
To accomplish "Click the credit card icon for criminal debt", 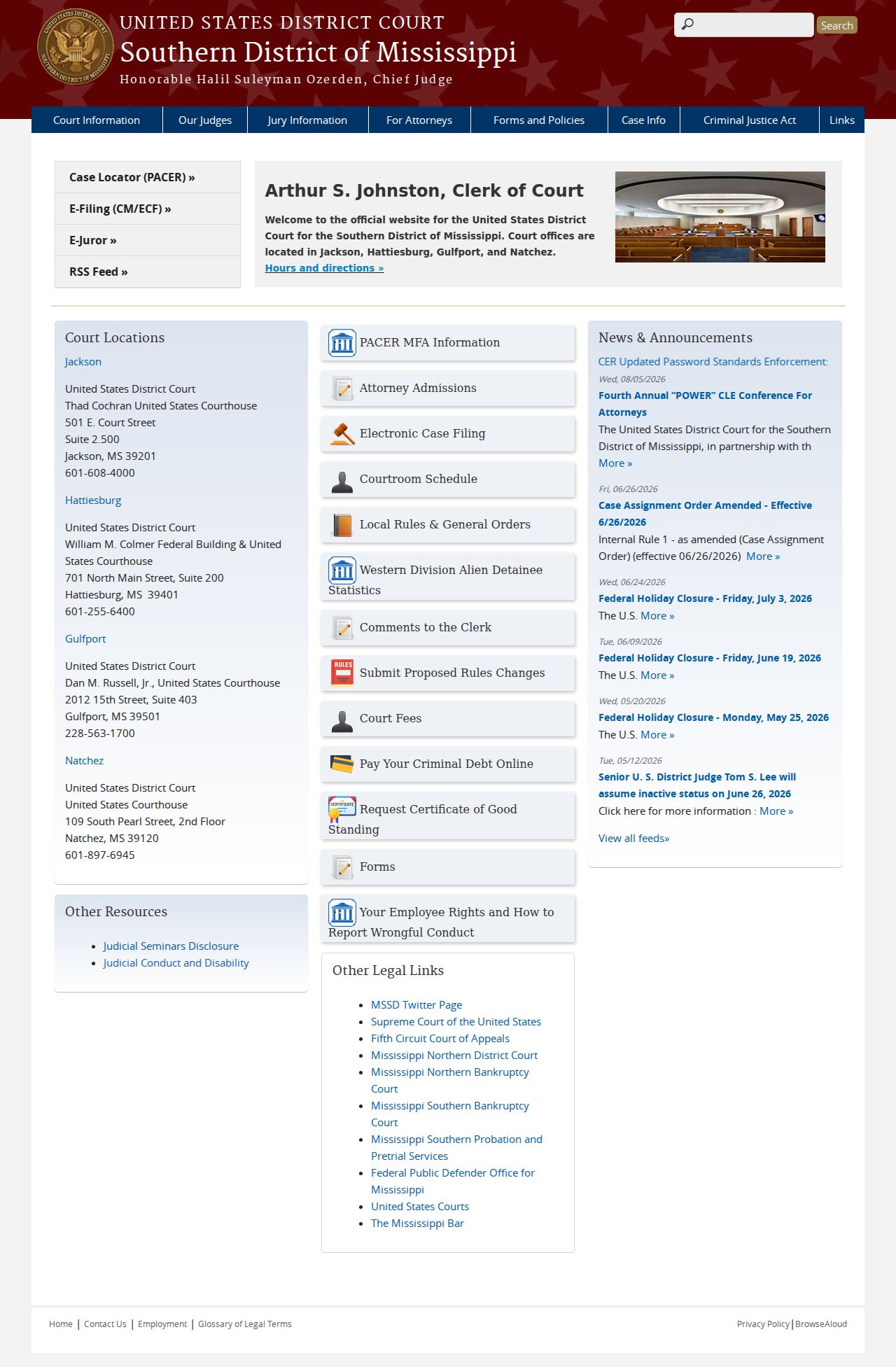I will pyautogui.click(x=342, y=764).
